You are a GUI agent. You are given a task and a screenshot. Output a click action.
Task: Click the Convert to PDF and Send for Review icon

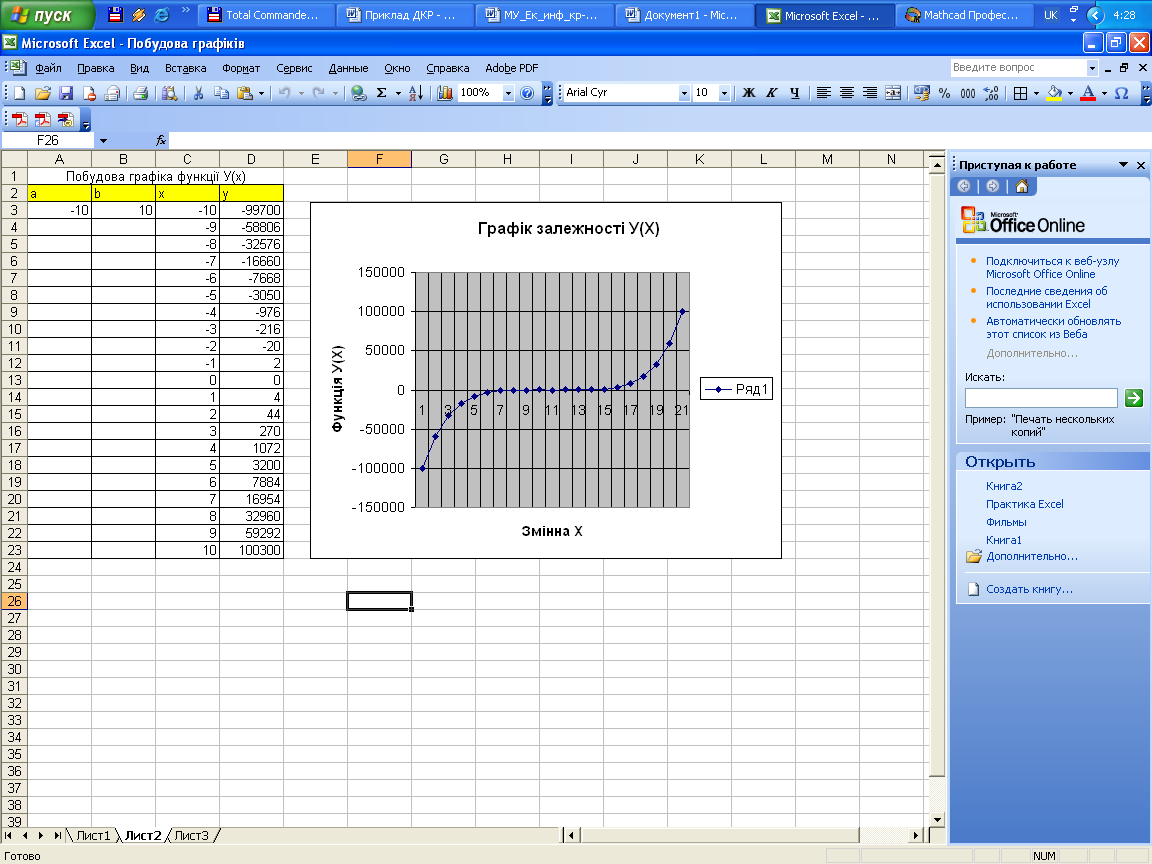[66, 119]
